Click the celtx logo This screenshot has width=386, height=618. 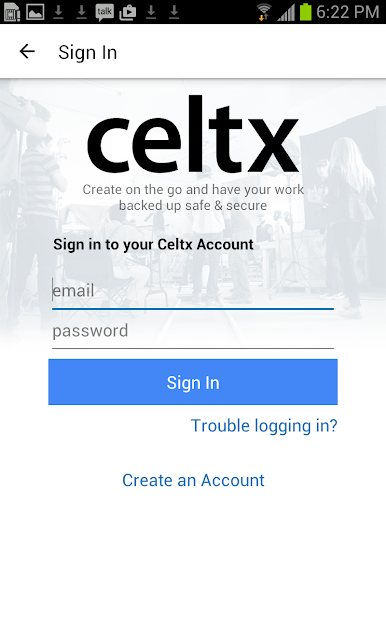(193, 134)
